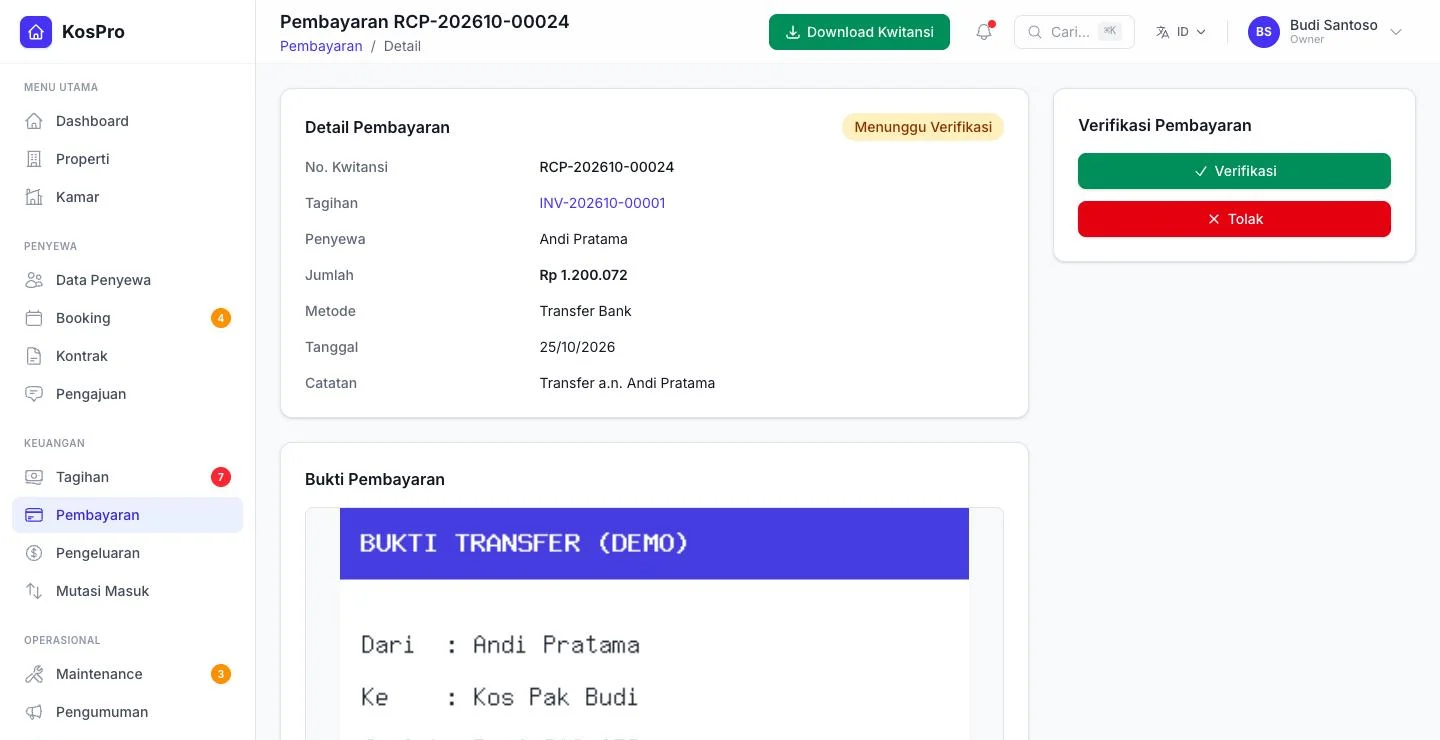Click the Transfer Bank method value
The image size is (1440, 740).
[x=586, y=311]
